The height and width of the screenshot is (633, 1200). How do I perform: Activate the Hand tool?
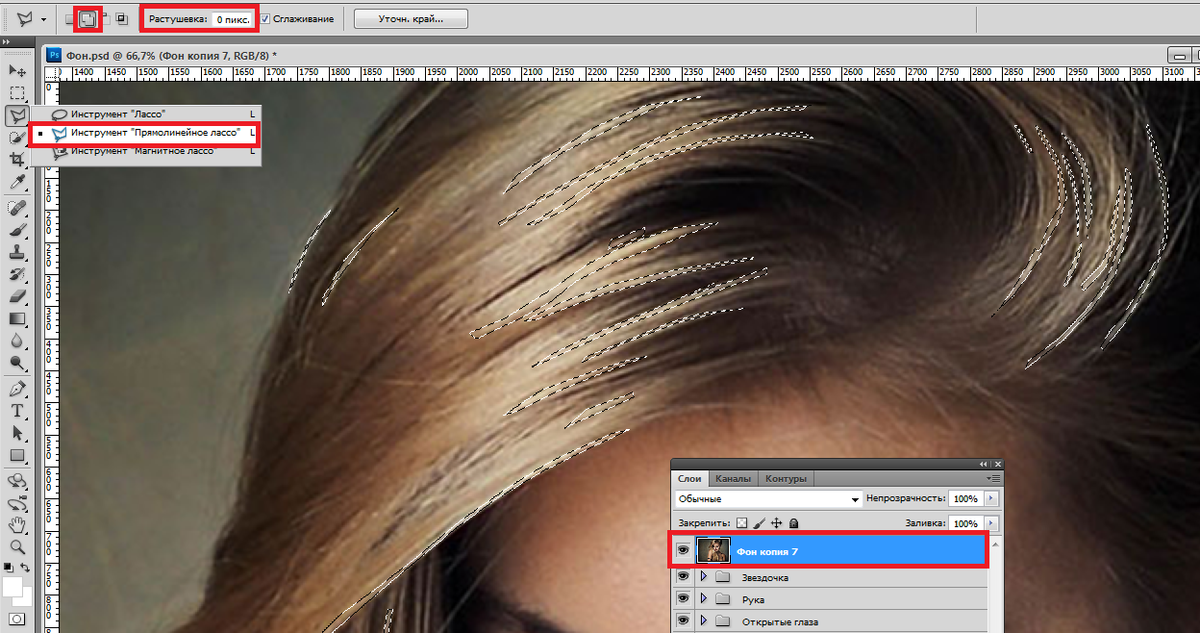pos(17,525)
